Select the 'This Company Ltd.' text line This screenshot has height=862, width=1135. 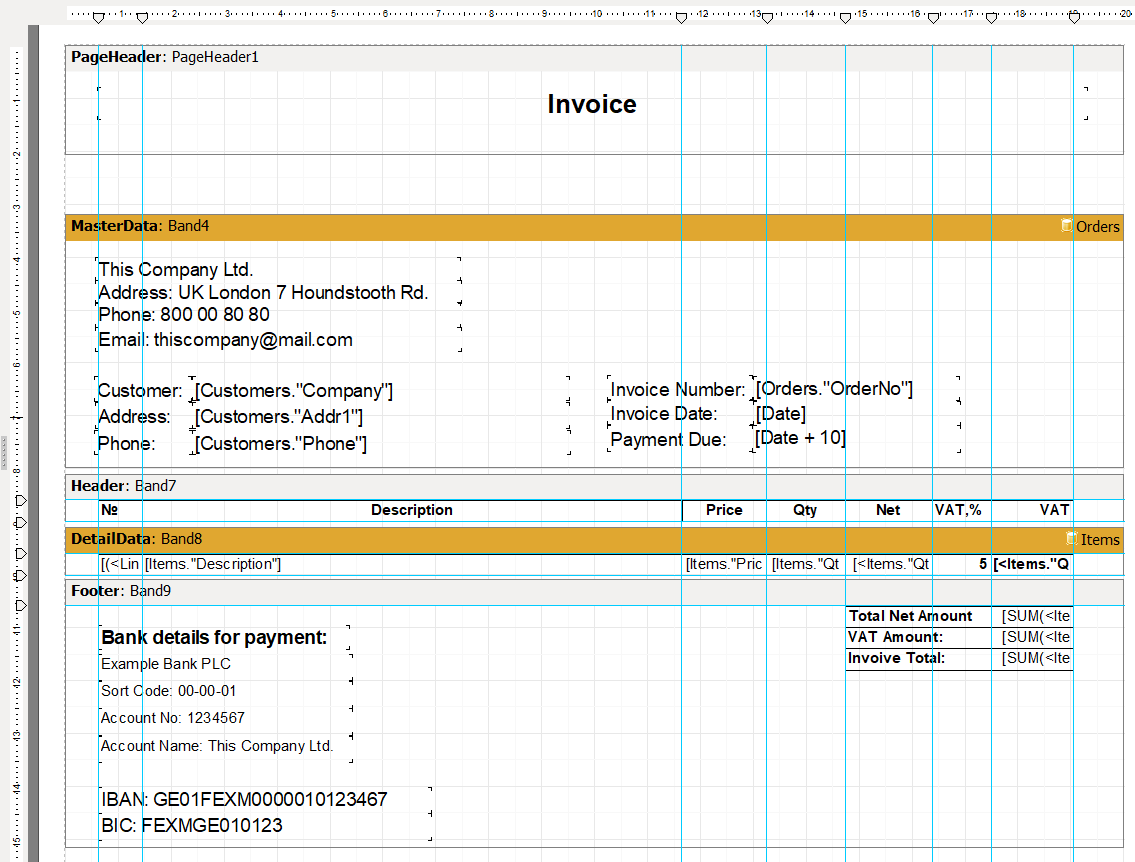point(176,269)
